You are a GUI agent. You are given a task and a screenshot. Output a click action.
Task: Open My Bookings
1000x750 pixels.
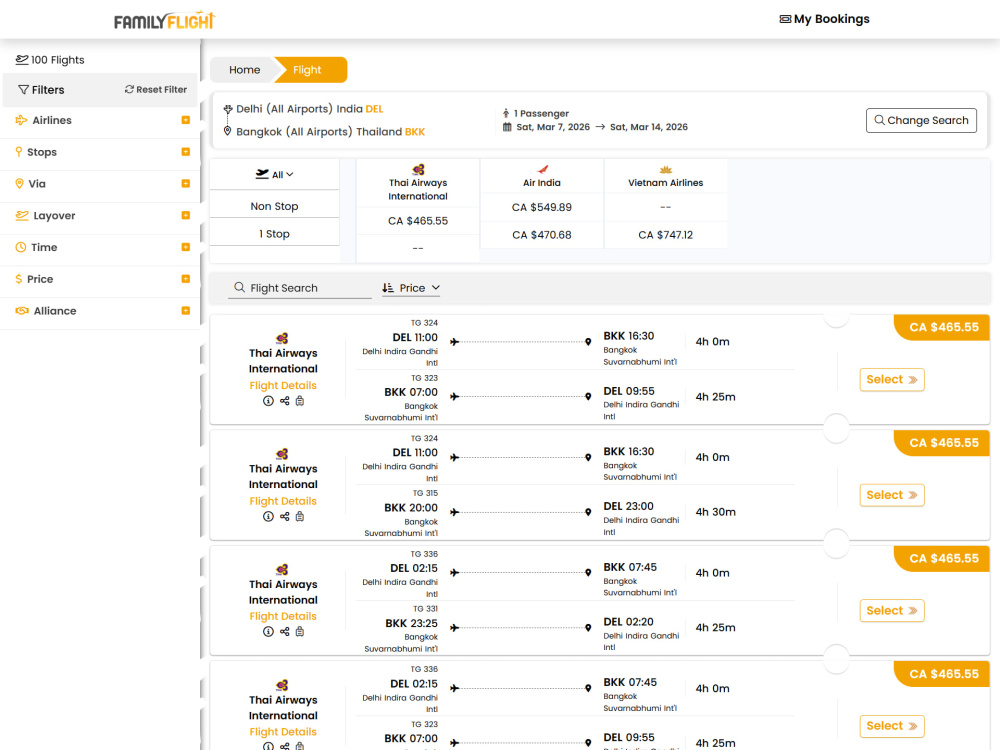824,19
